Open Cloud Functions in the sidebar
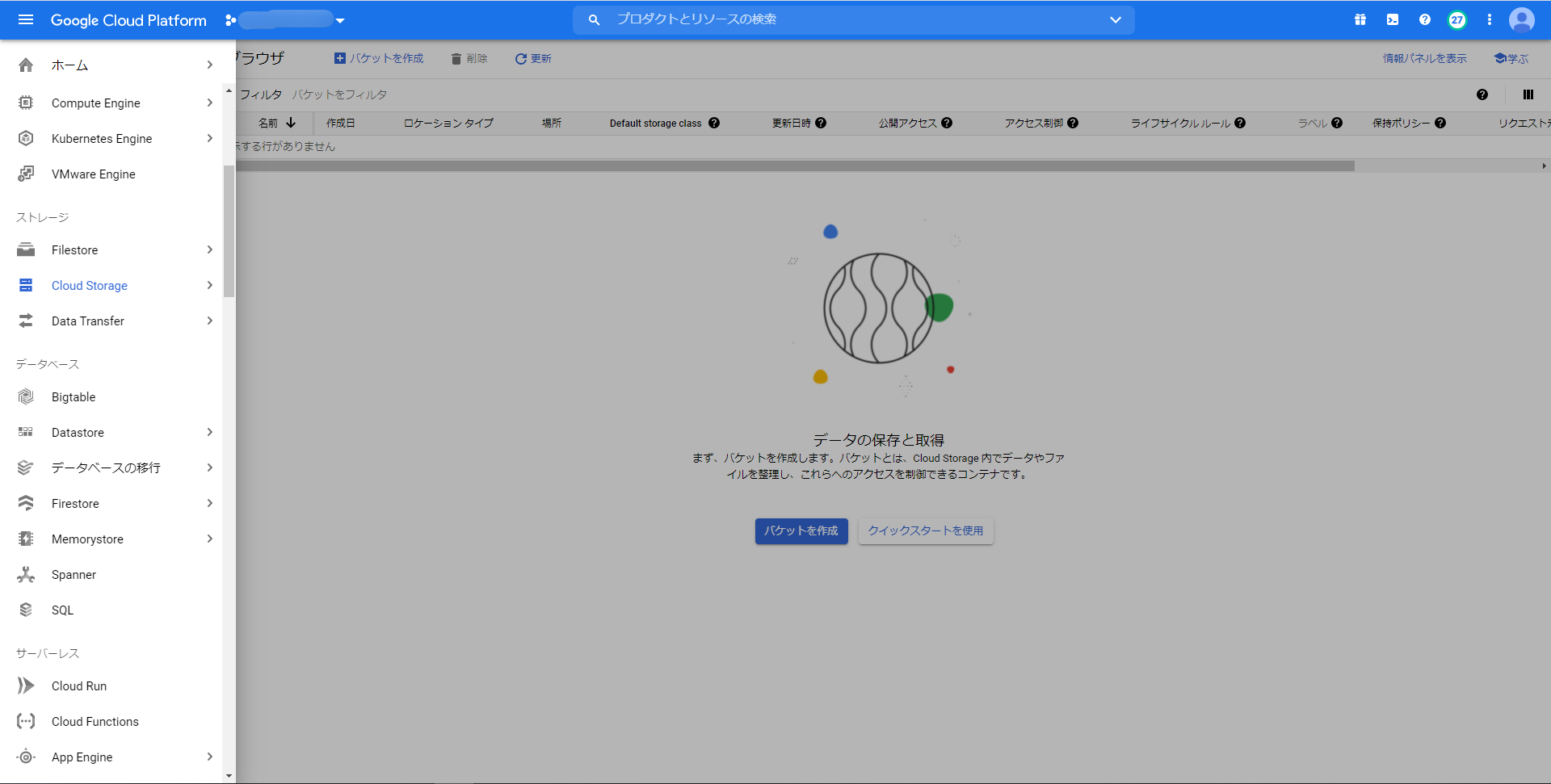The image size is (1551, 784). [95, 721]
